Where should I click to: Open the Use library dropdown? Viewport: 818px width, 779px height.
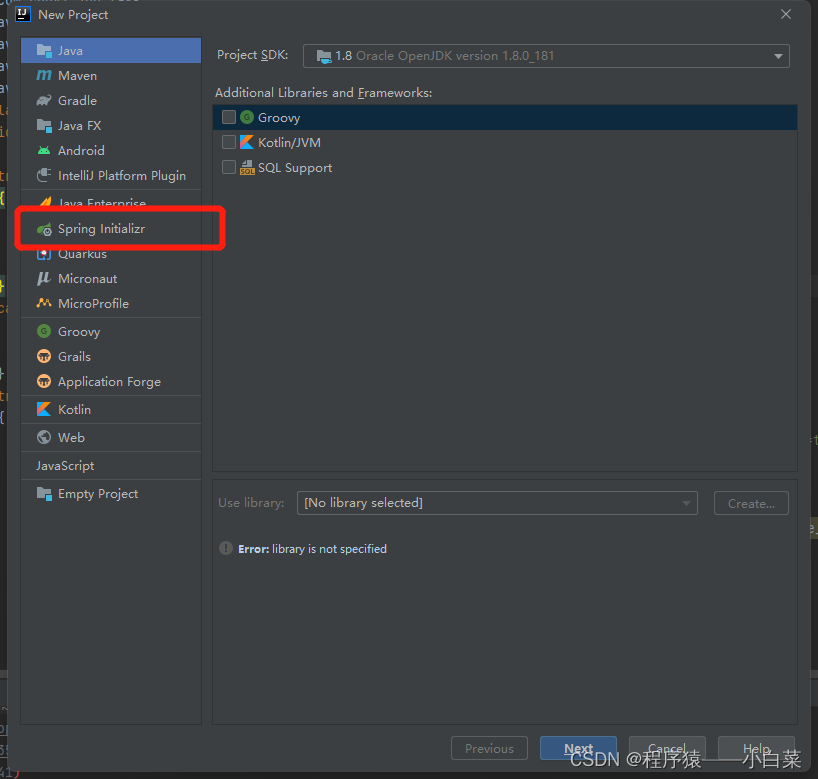(x=497, y=503)
